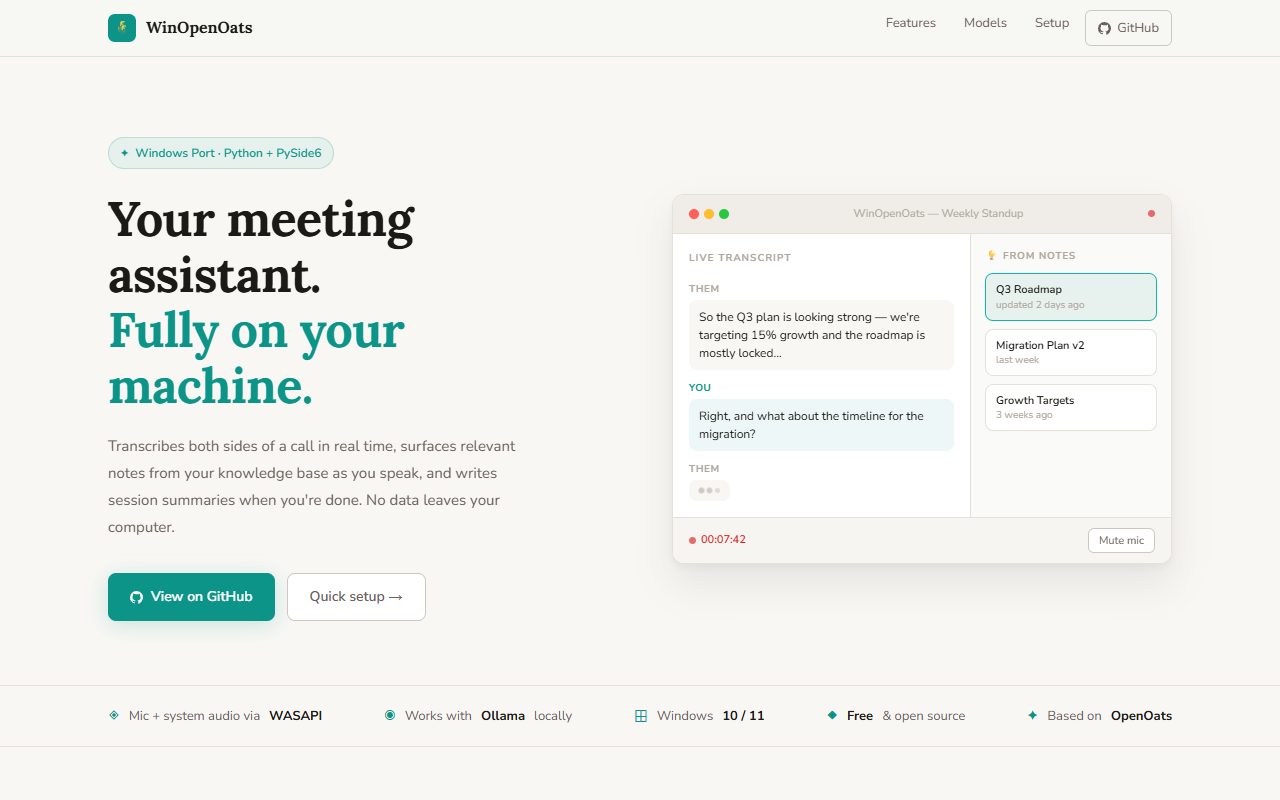This screenshot has width=1280, height=800.
Task: Click the Windows Port Python + PySide6 badge
Action: tap(221, 153)
